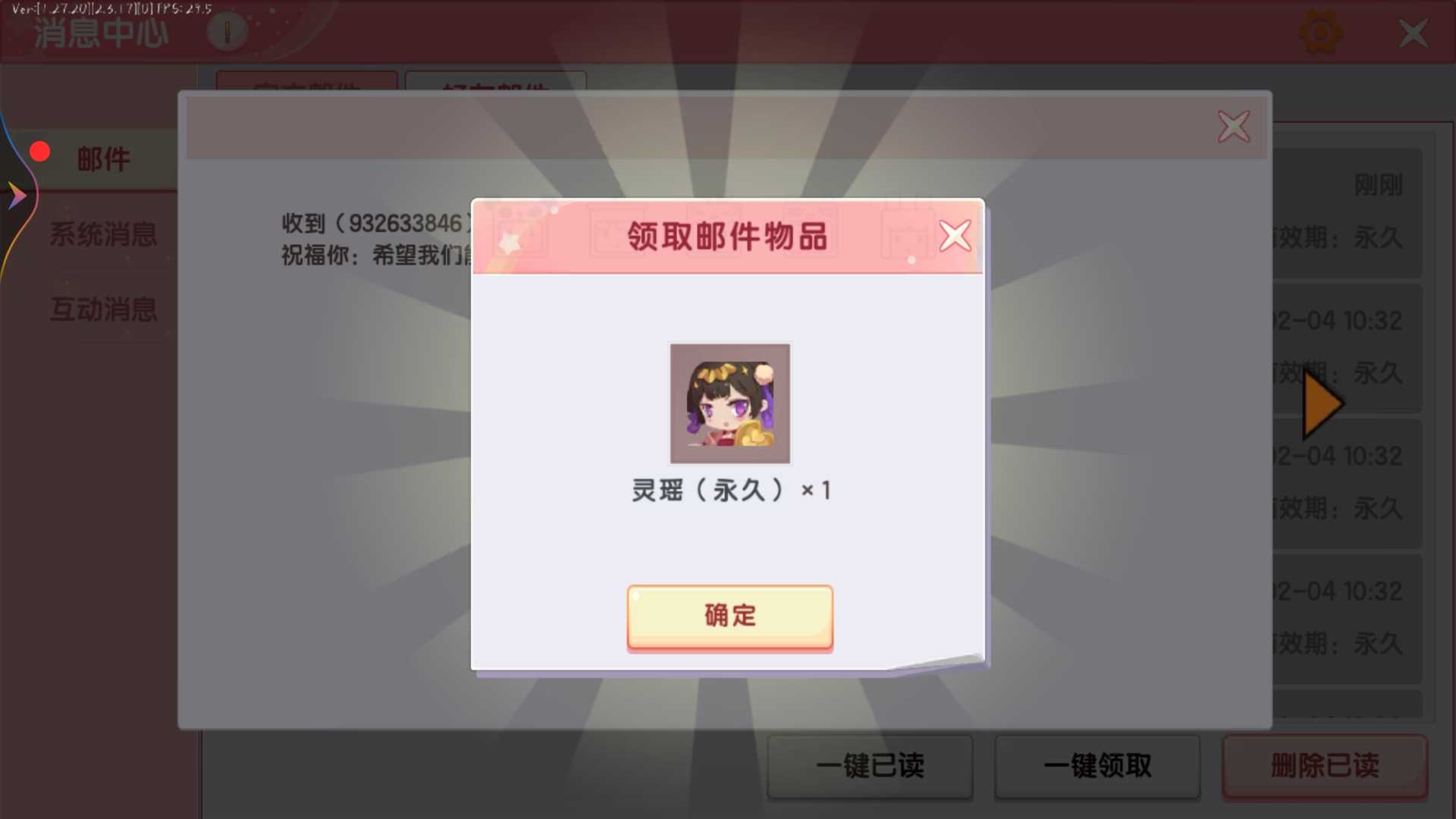Click the orange next arrow
The height and width of the screenshot is (819, 1456).
tap(1323, 404)
